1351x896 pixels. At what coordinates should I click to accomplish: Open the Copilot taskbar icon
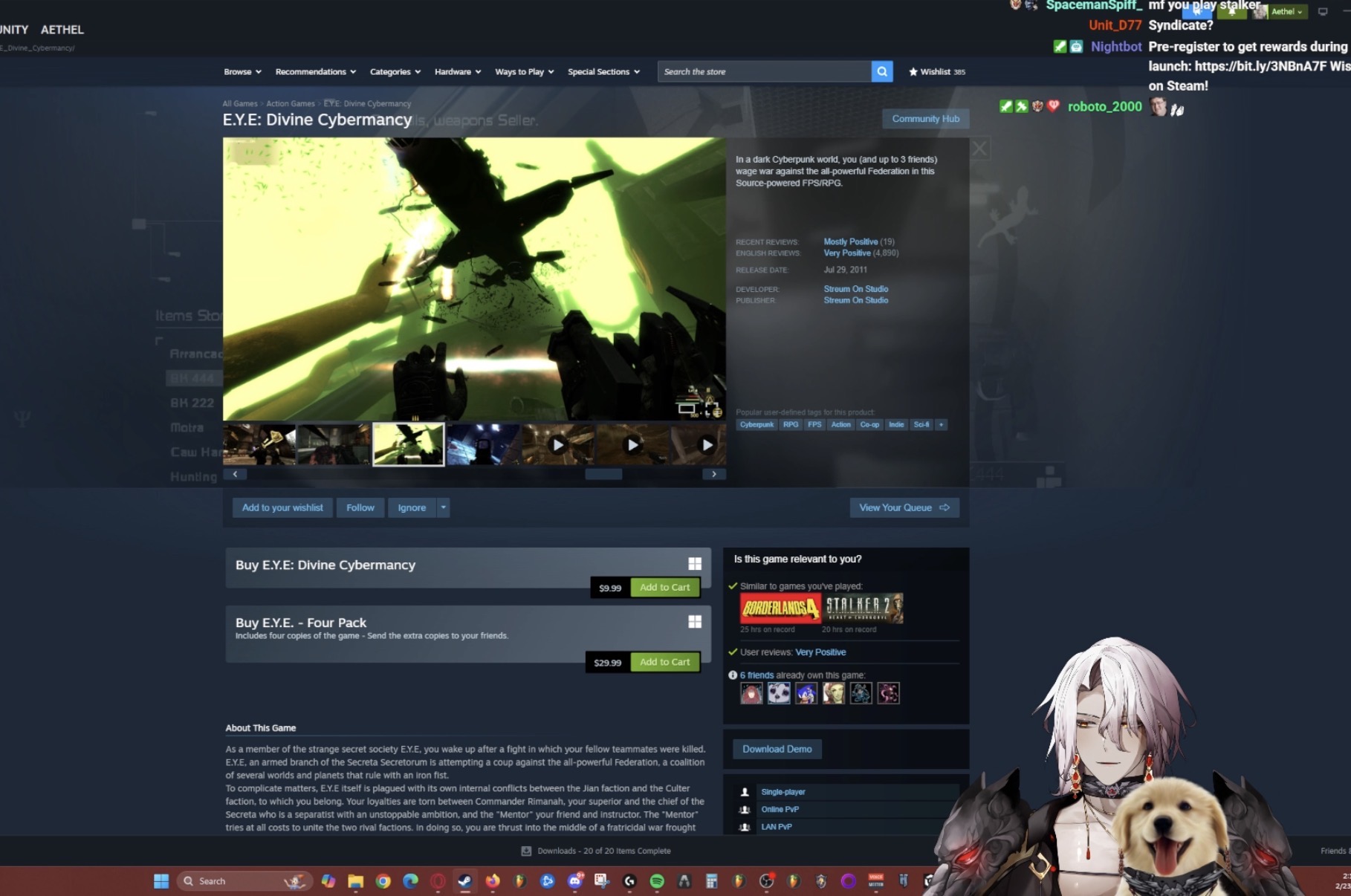[328, 881]
